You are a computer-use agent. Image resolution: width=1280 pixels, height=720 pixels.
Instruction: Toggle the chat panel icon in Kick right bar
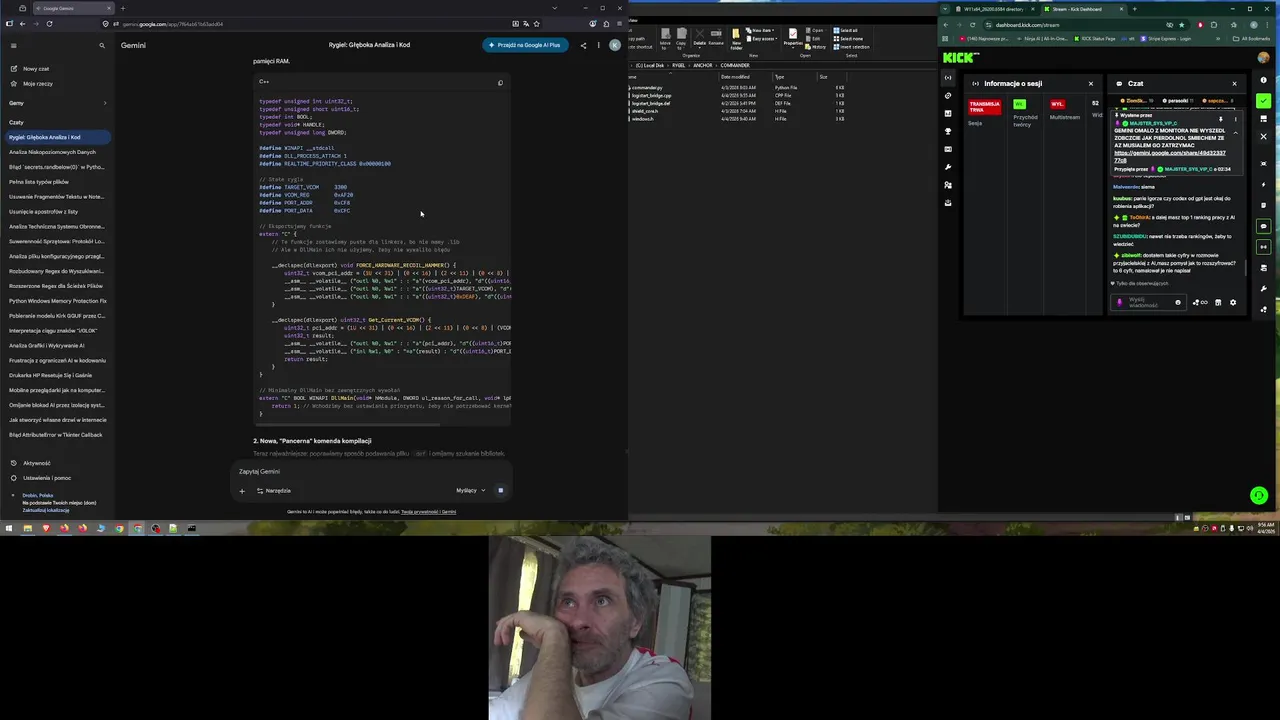coord(1264,226)
